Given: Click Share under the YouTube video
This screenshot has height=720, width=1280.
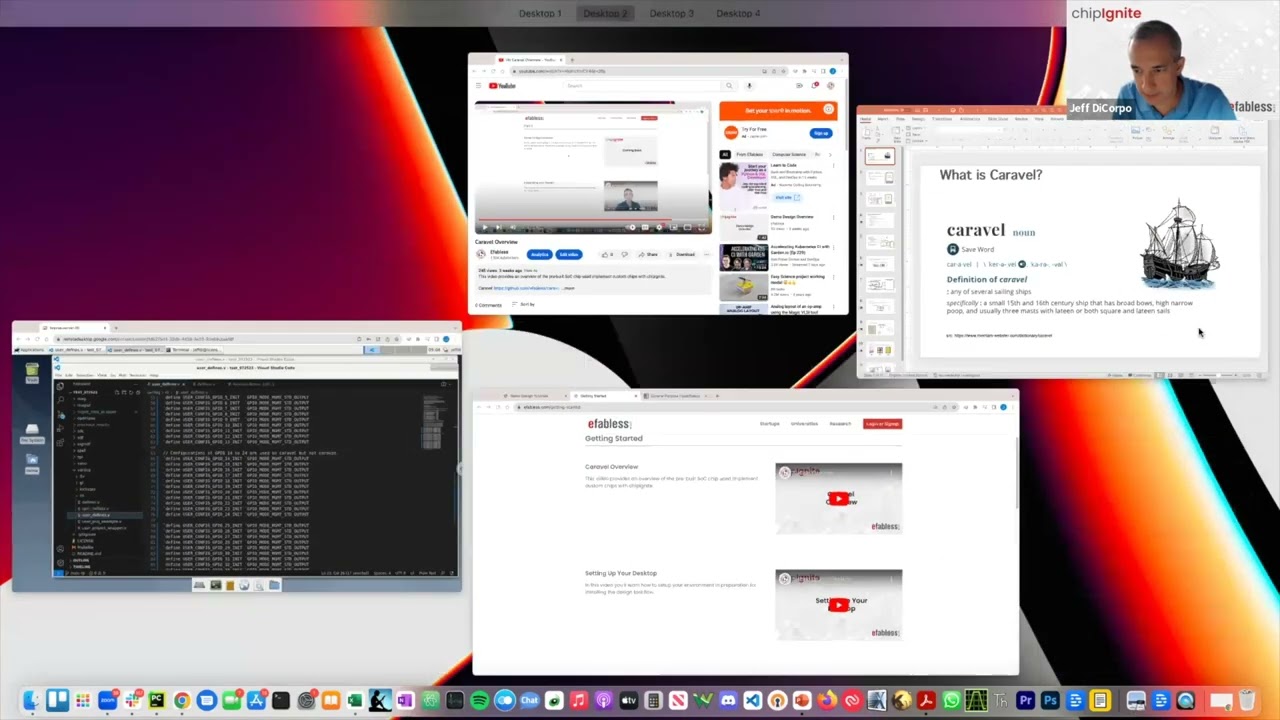Looking at the screenshot, I should (x=650, y=255).
